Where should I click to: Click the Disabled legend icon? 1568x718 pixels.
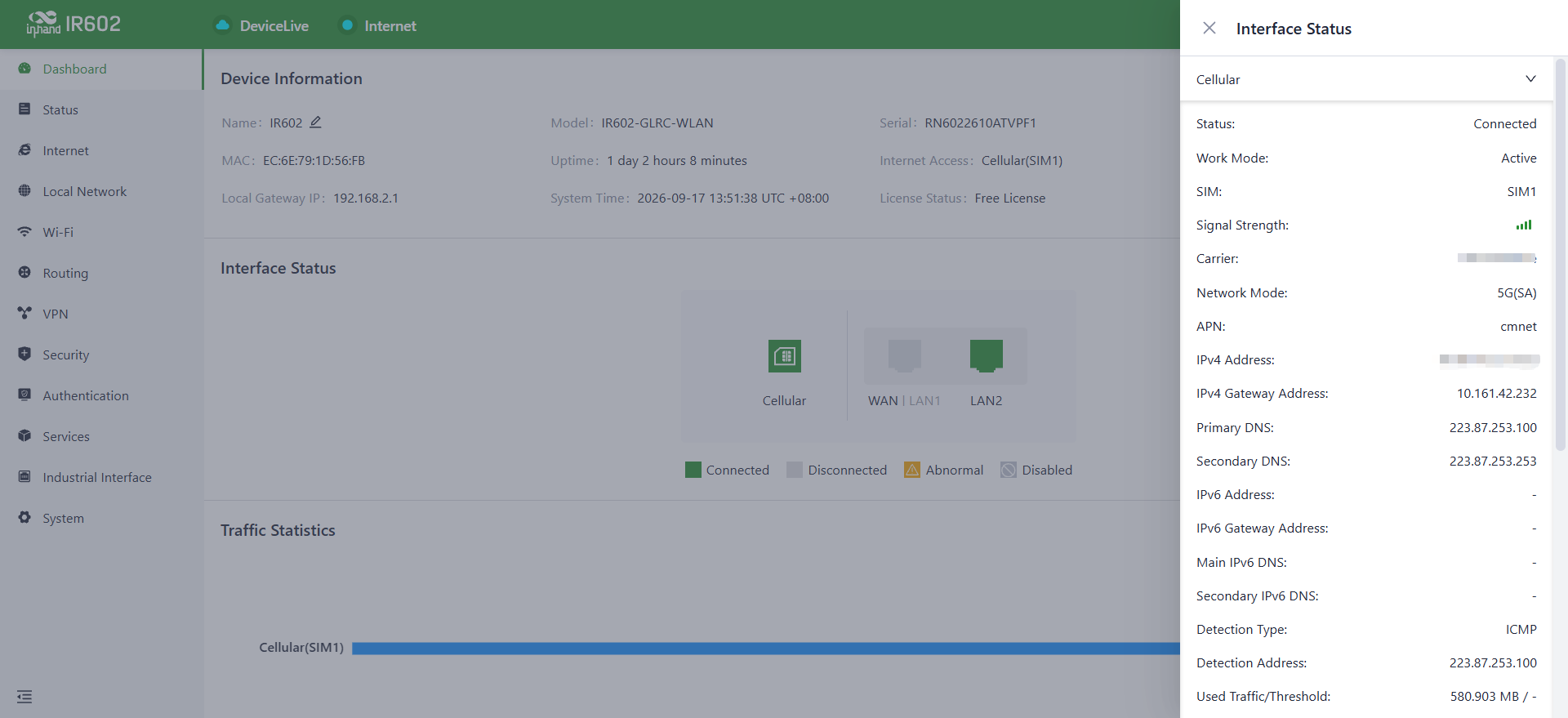(1009, 470)
